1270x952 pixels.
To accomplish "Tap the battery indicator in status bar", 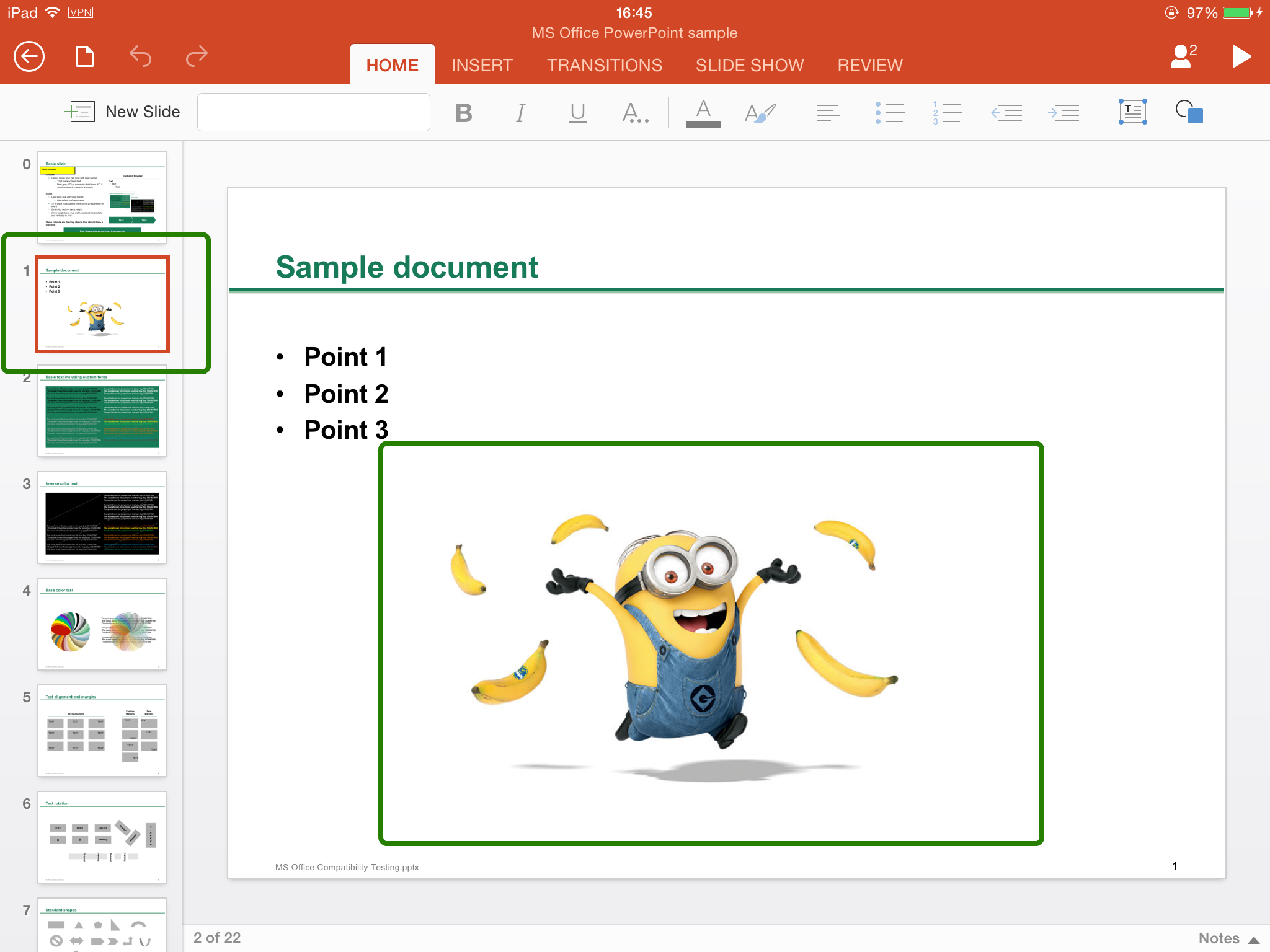I will (1238, 12).
